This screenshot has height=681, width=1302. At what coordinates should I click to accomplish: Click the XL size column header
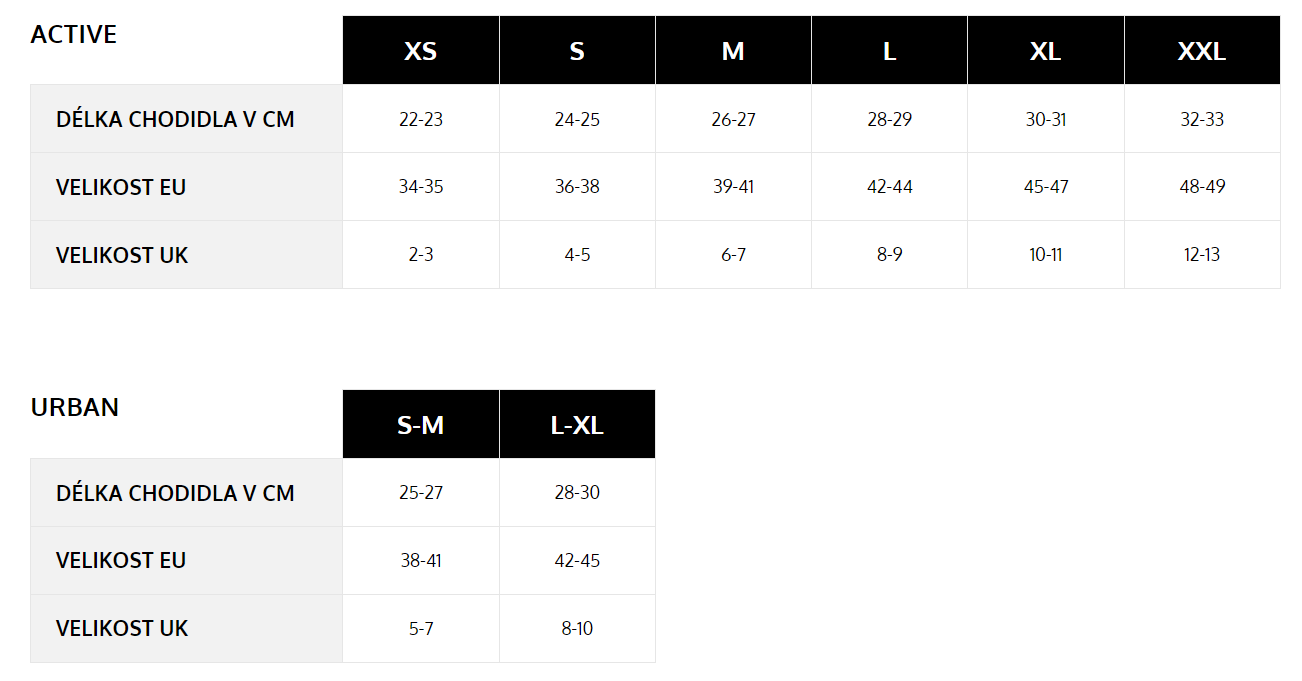(1046, 50)
